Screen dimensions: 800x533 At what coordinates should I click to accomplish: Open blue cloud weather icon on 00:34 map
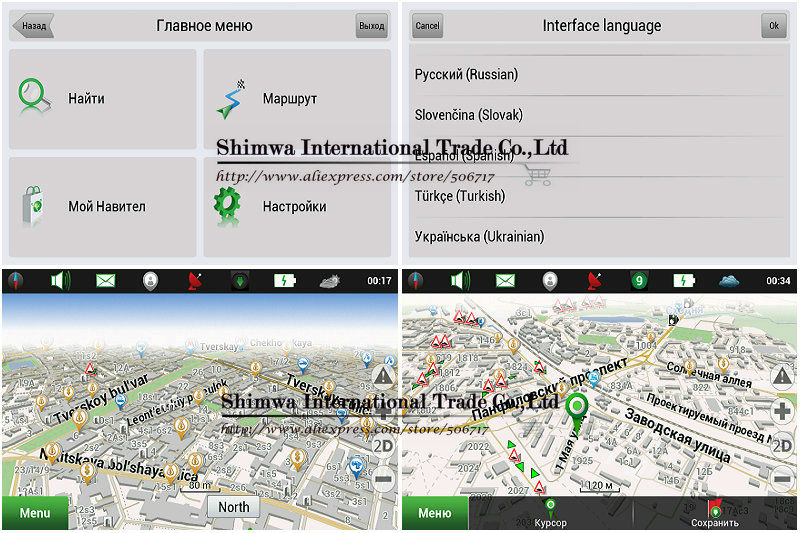click(729, 281)
